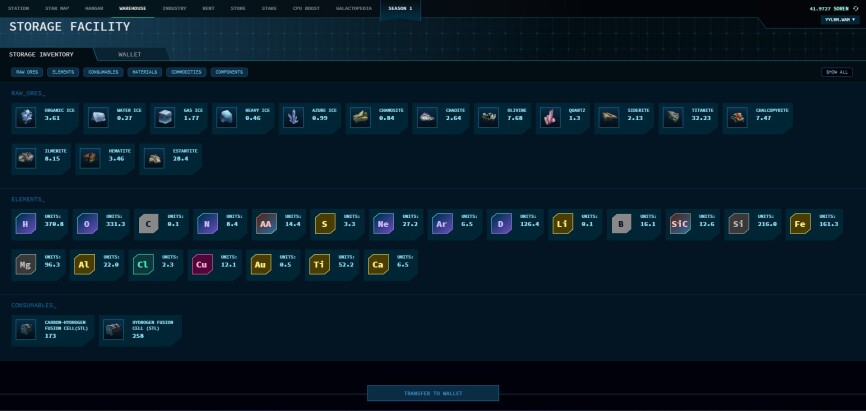Select the Siderite ore icon
This screenshot has height=411, width=866.
click(609, 118)
